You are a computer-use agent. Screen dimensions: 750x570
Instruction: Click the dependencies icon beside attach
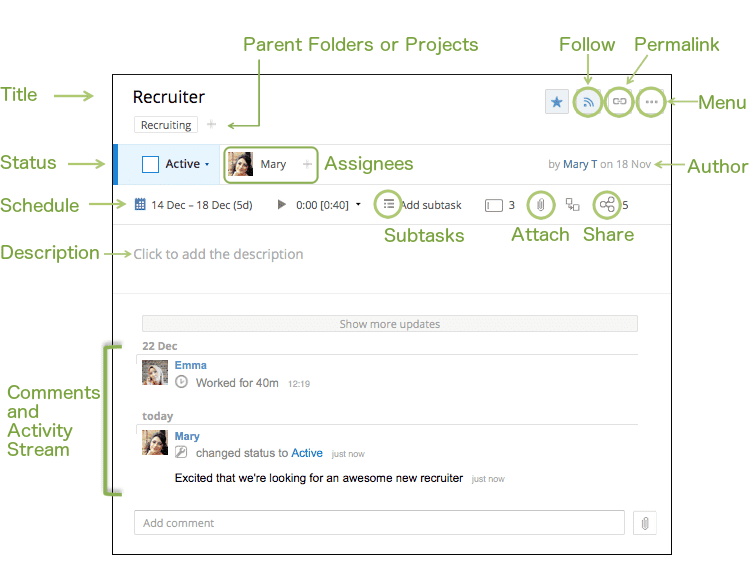coord(573,205)
